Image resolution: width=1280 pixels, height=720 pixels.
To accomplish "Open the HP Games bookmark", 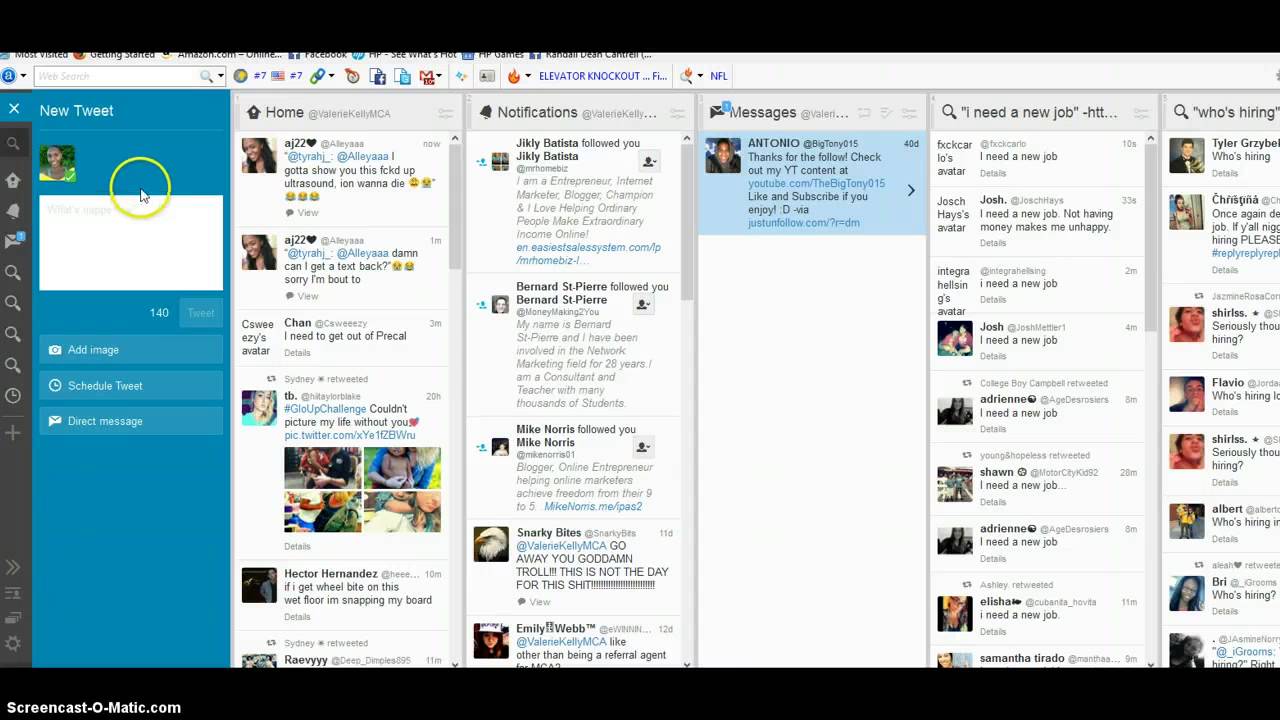I will click(x=493, y=54).
